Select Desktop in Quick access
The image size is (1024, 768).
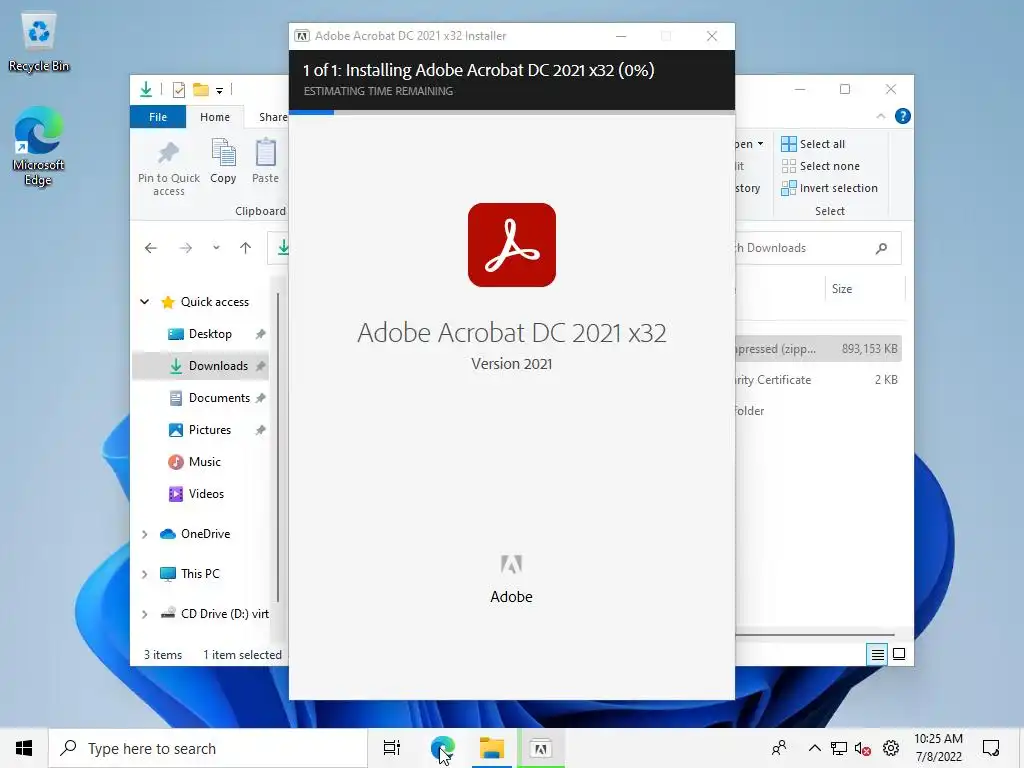pyautogui.click(x=201, y=334)
